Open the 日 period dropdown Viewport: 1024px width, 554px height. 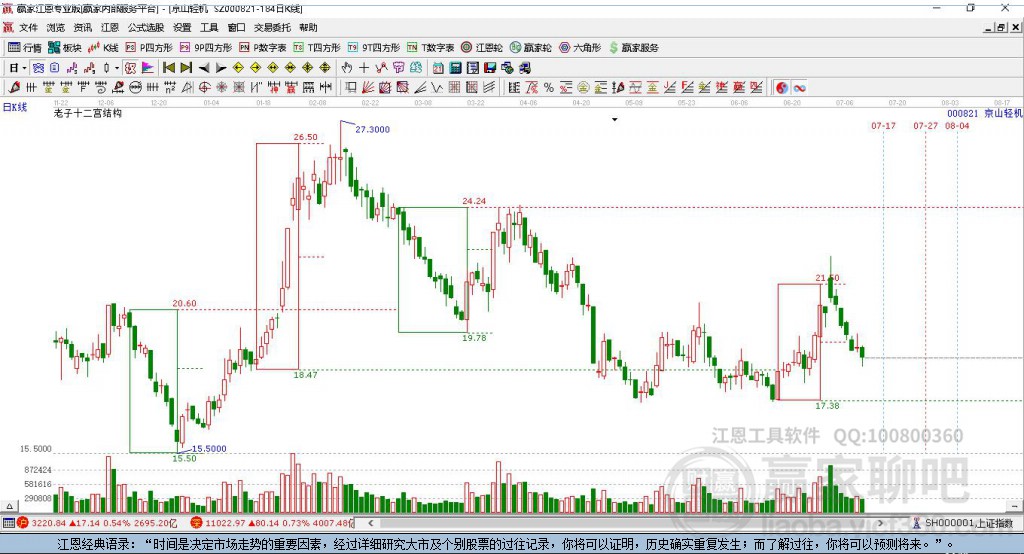coord(18,68)
